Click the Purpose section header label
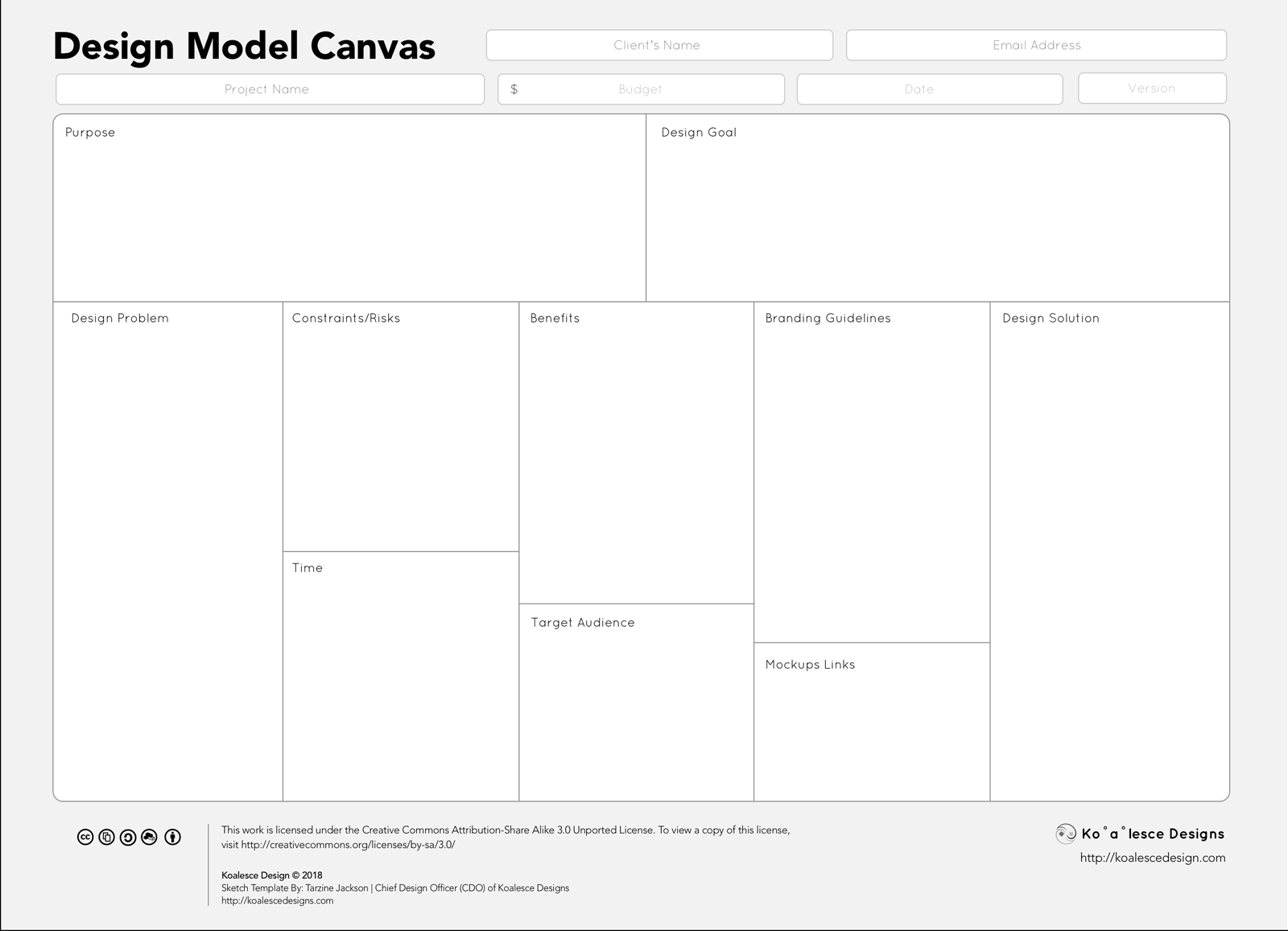 (x=89, y=133)
